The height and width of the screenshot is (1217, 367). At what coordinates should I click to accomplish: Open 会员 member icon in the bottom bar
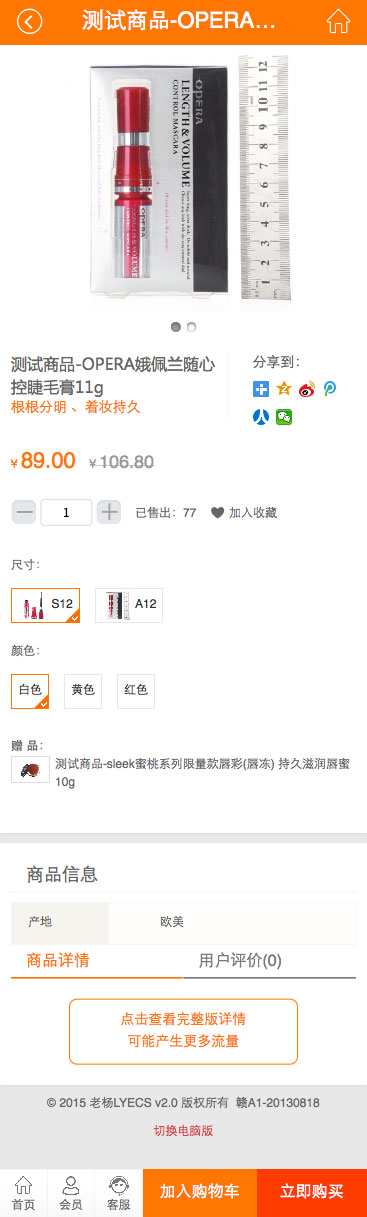click(x=71, y=1193)
